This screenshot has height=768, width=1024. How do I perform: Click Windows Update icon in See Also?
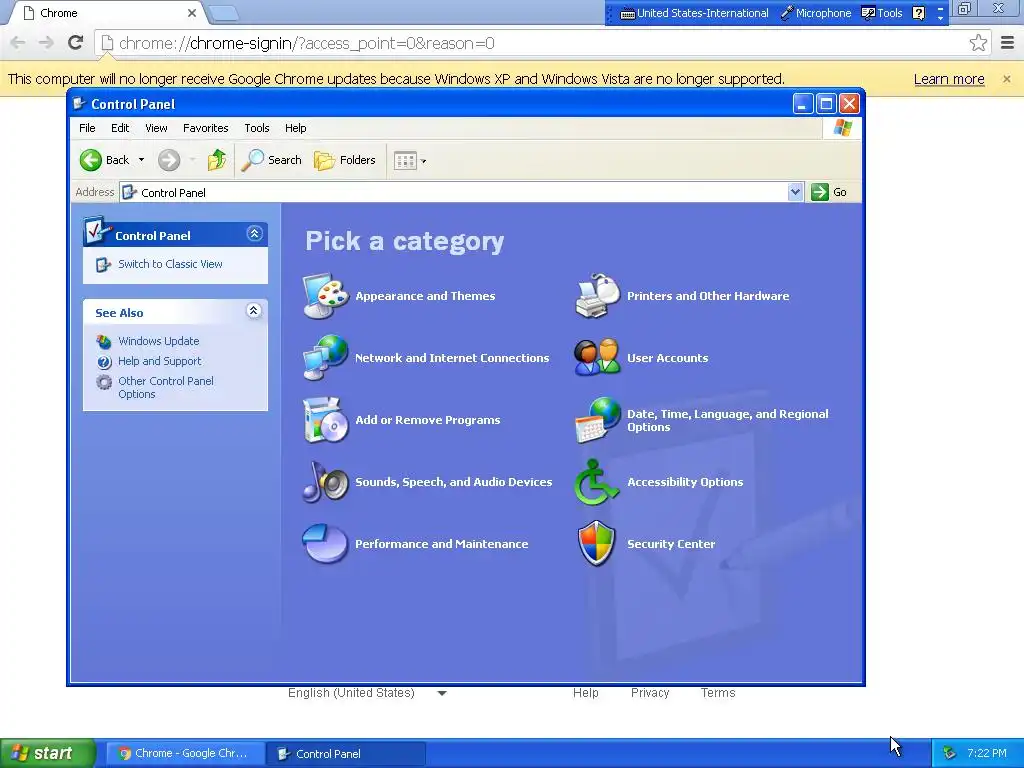click(104, 341)
